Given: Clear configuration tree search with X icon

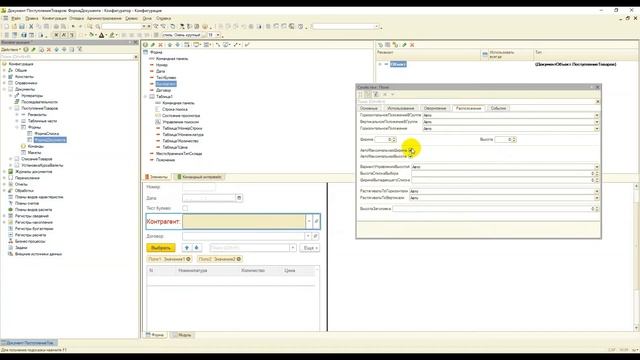Looking at the screenshot, I should pyautogui.click(x=136, y=57).
